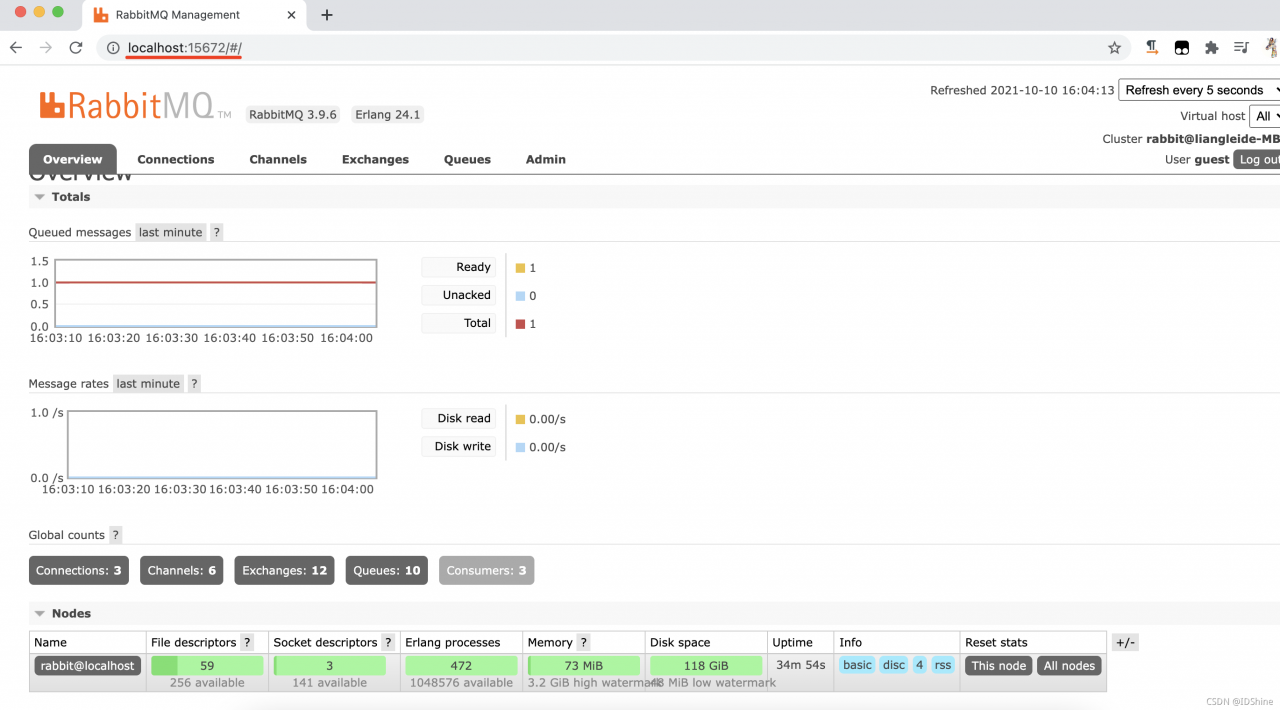This screenshot has height=710, width=1280.
Task: Click the RabbitMQ 3.9.6 version label
Action: point(293,115)
